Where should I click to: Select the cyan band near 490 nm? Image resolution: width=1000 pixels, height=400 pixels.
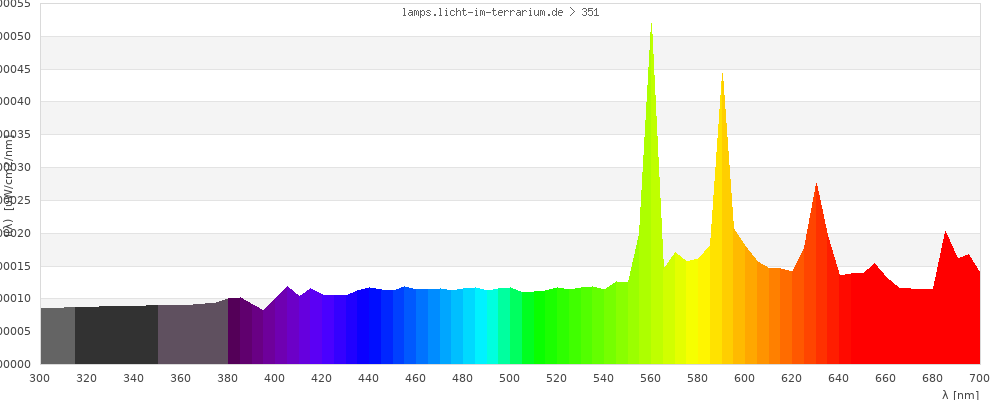[486, 328]
